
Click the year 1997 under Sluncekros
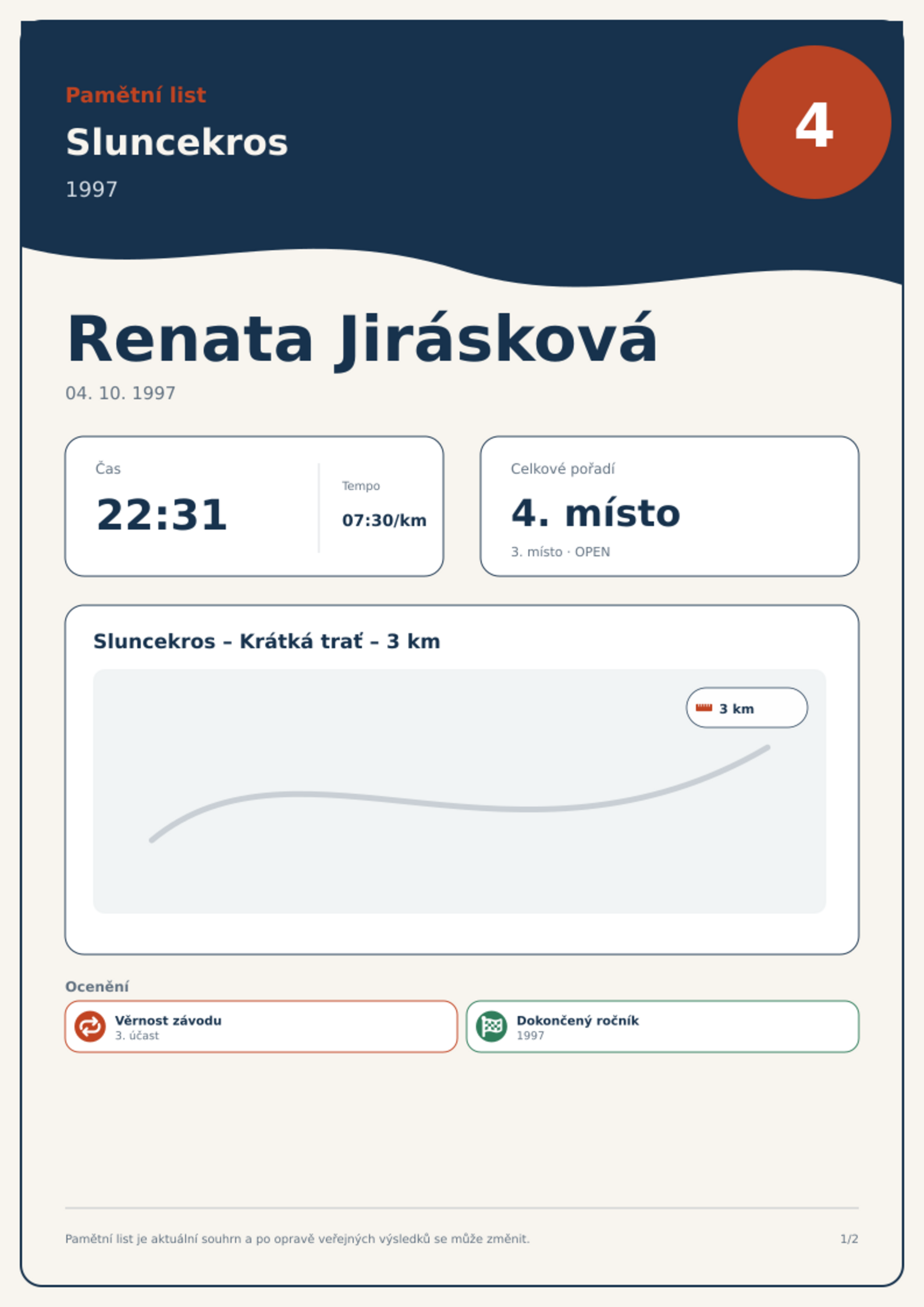[91, 189]
